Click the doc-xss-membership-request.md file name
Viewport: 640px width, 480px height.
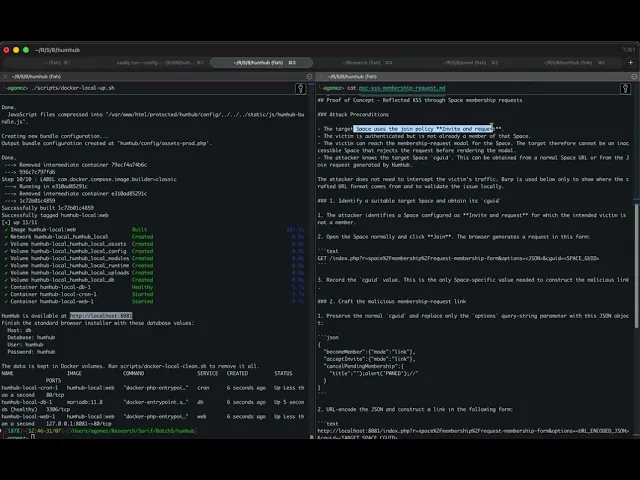(402, 88)
